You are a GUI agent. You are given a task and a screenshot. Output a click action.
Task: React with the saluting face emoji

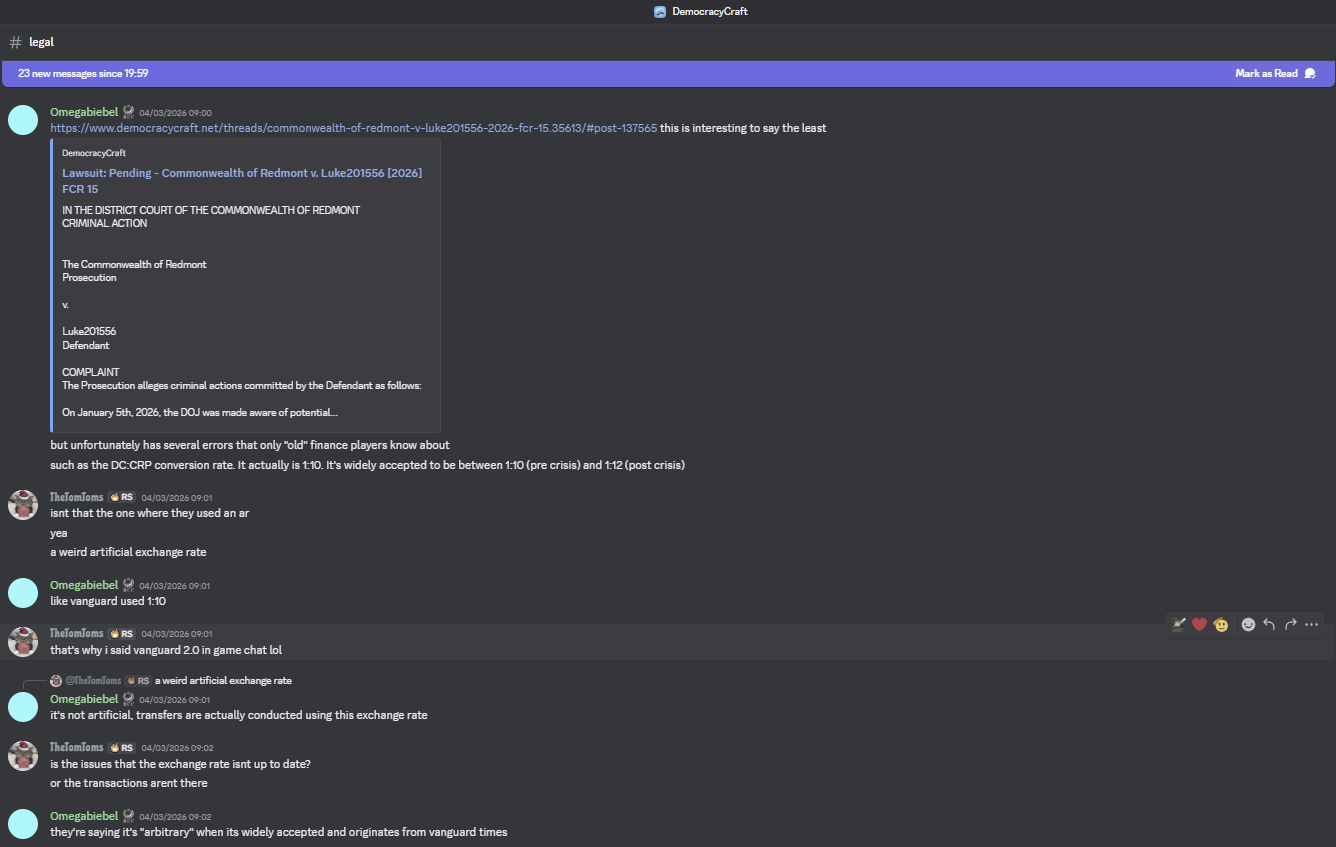click(1221, 624)
